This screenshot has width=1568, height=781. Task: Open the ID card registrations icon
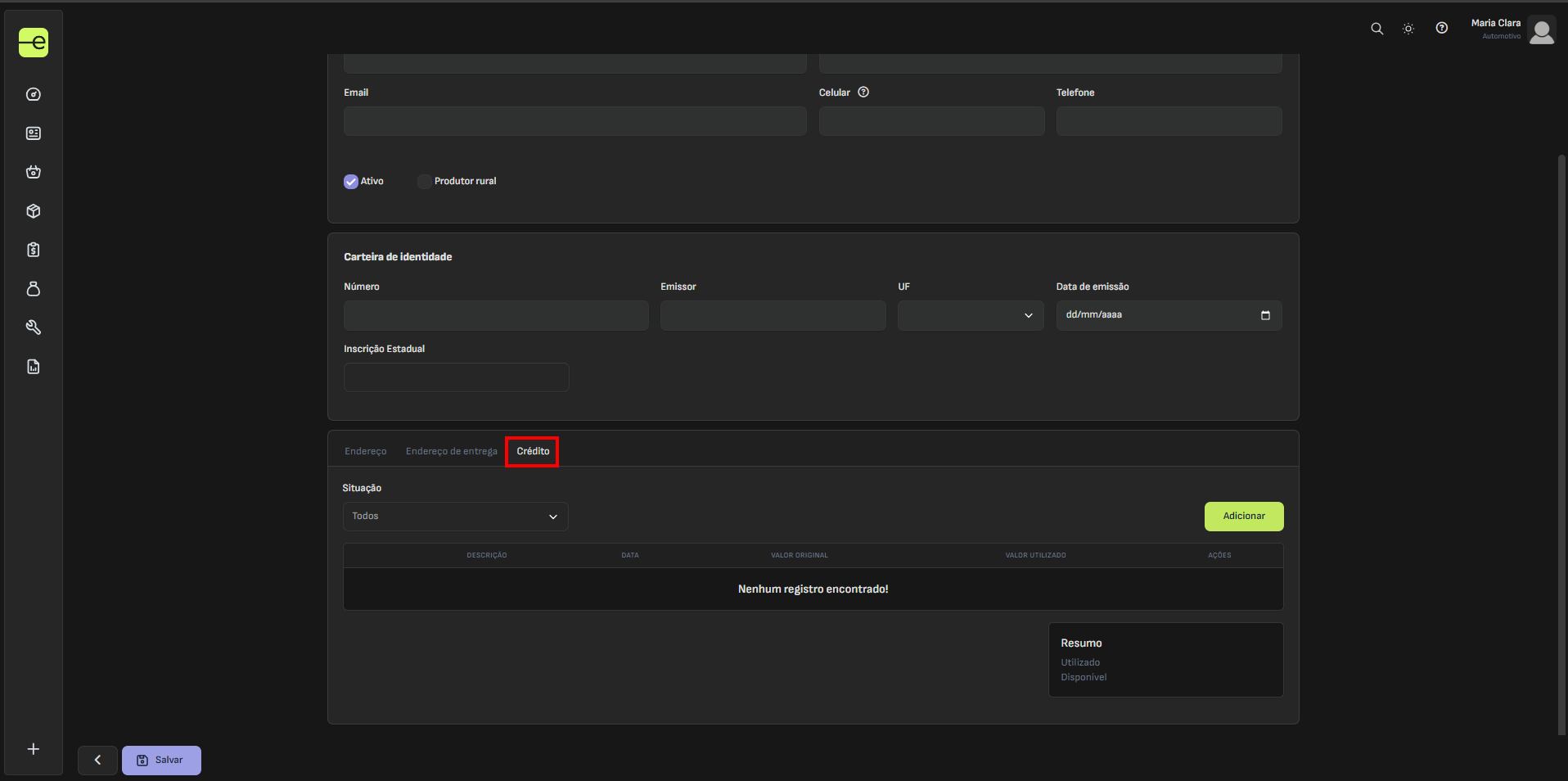(x=34, y=133)
